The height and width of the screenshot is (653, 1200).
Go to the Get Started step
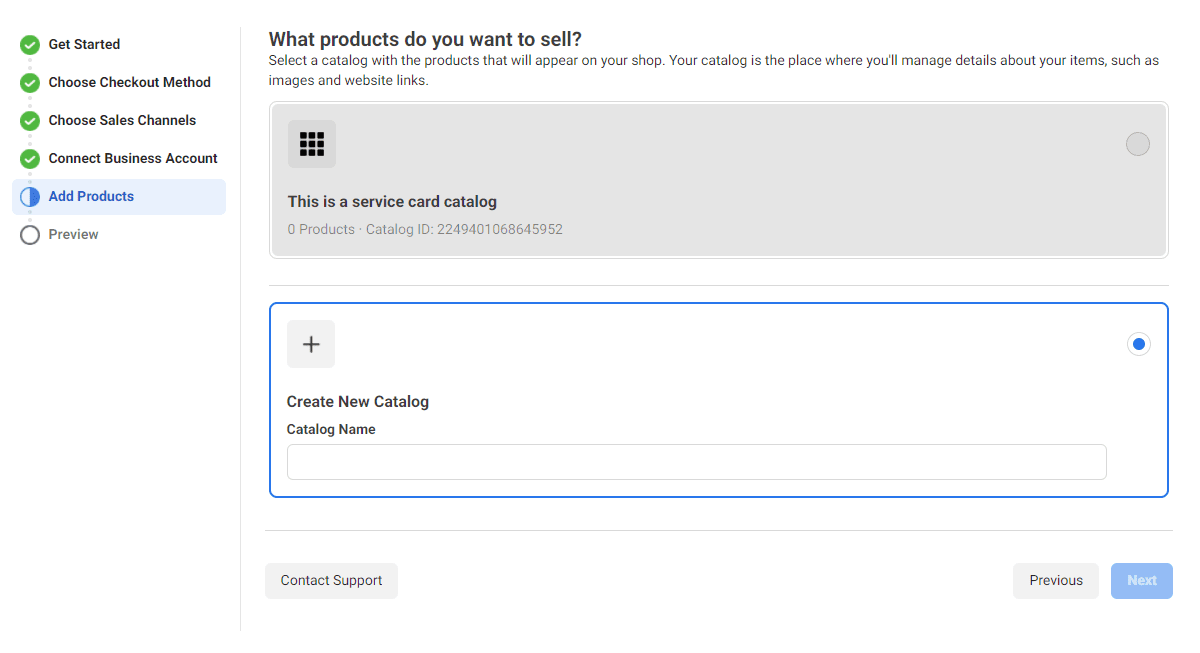coord(84,44)
